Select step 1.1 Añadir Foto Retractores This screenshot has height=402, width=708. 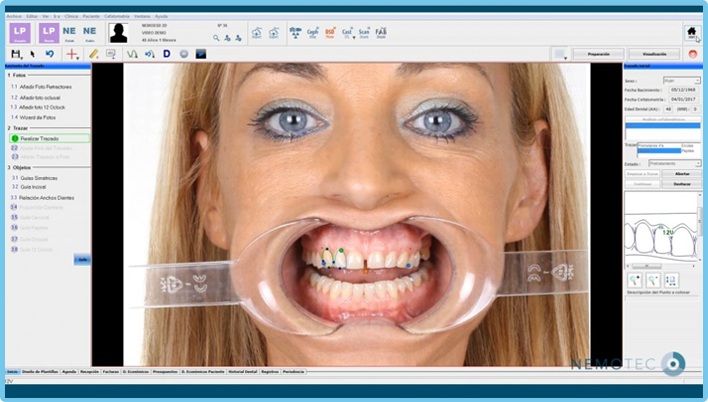click(x=41, y=87)
